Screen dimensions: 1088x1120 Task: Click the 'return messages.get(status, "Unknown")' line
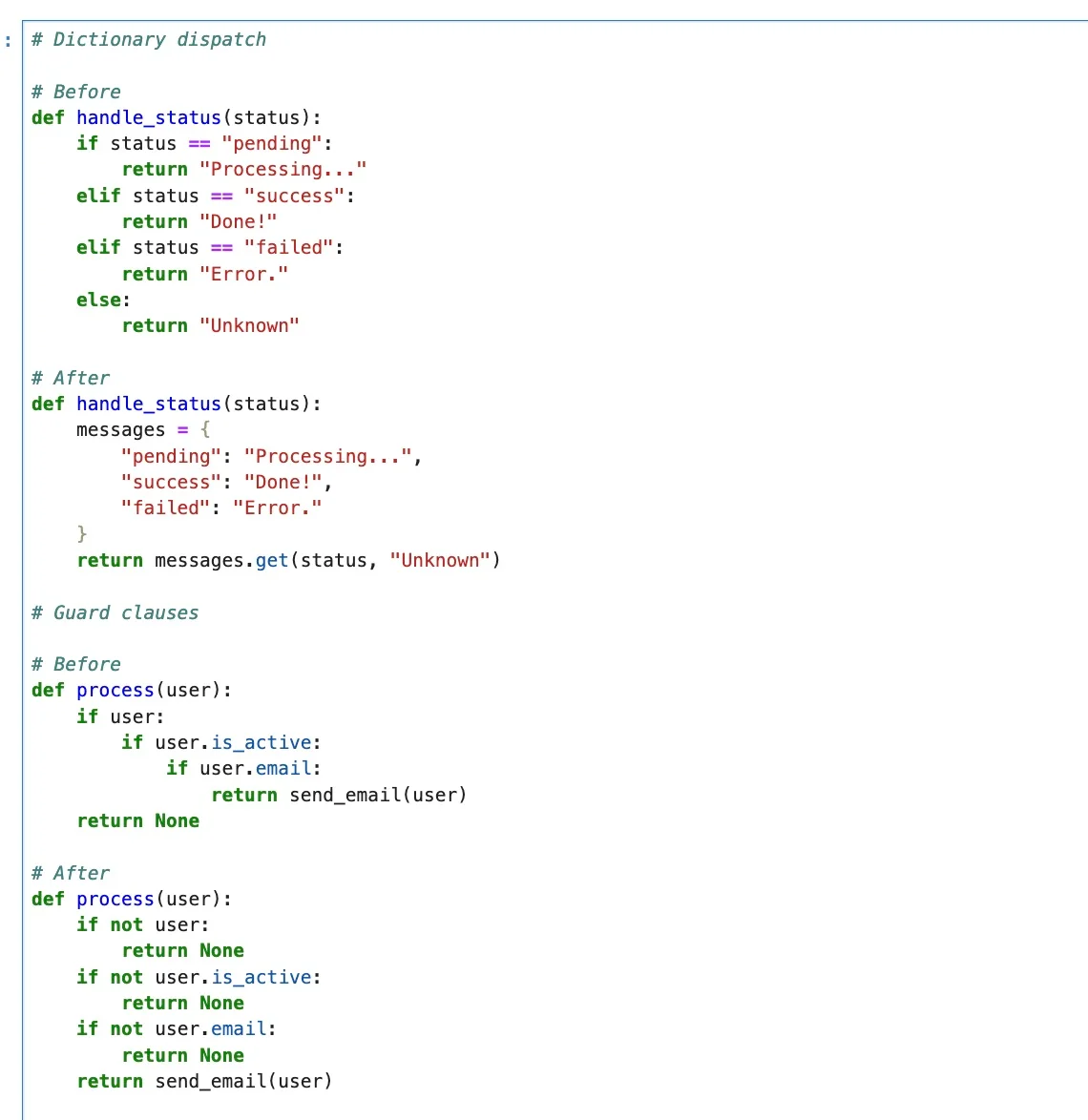coord(288,561)
